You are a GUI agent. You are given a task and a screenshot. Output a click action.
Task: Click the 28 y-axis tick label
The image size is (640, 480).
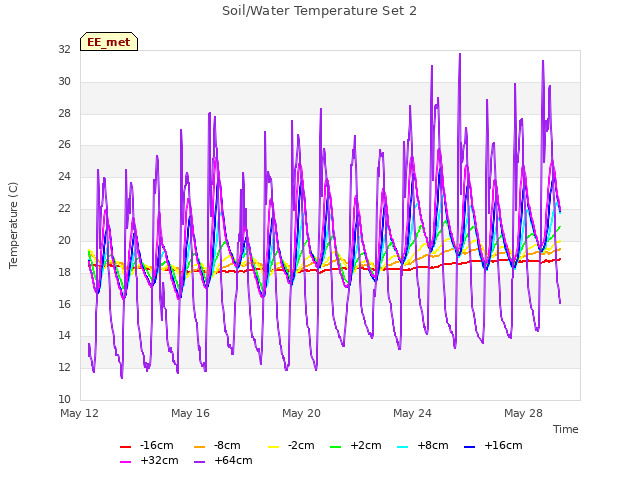pos(64,113)
